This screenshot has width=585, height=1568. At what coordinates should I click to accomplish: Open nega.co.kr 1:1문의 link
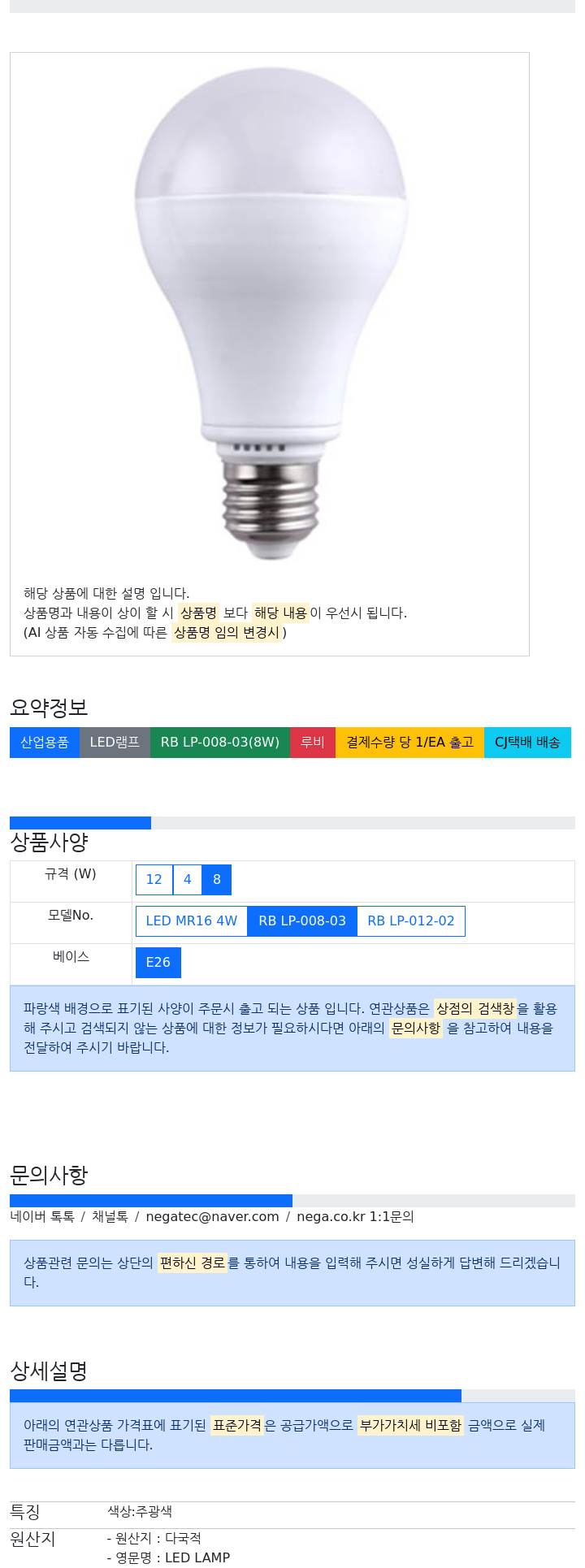point(355,1217)
